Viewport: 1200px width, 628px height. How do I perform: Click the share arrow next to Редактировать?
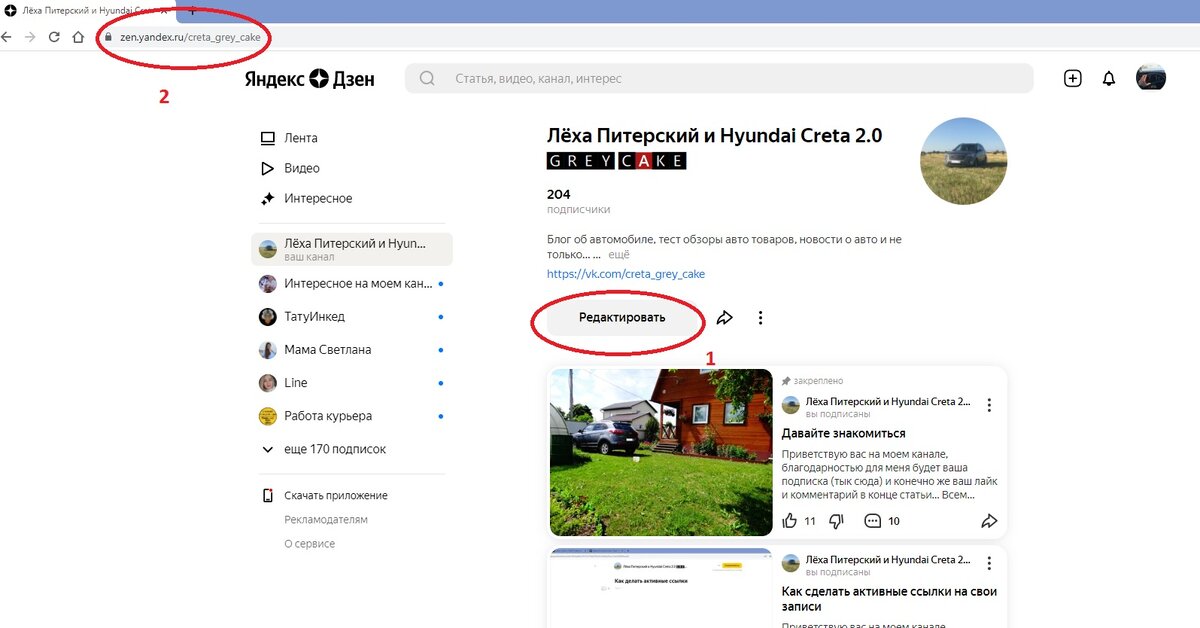click(725, 317)
